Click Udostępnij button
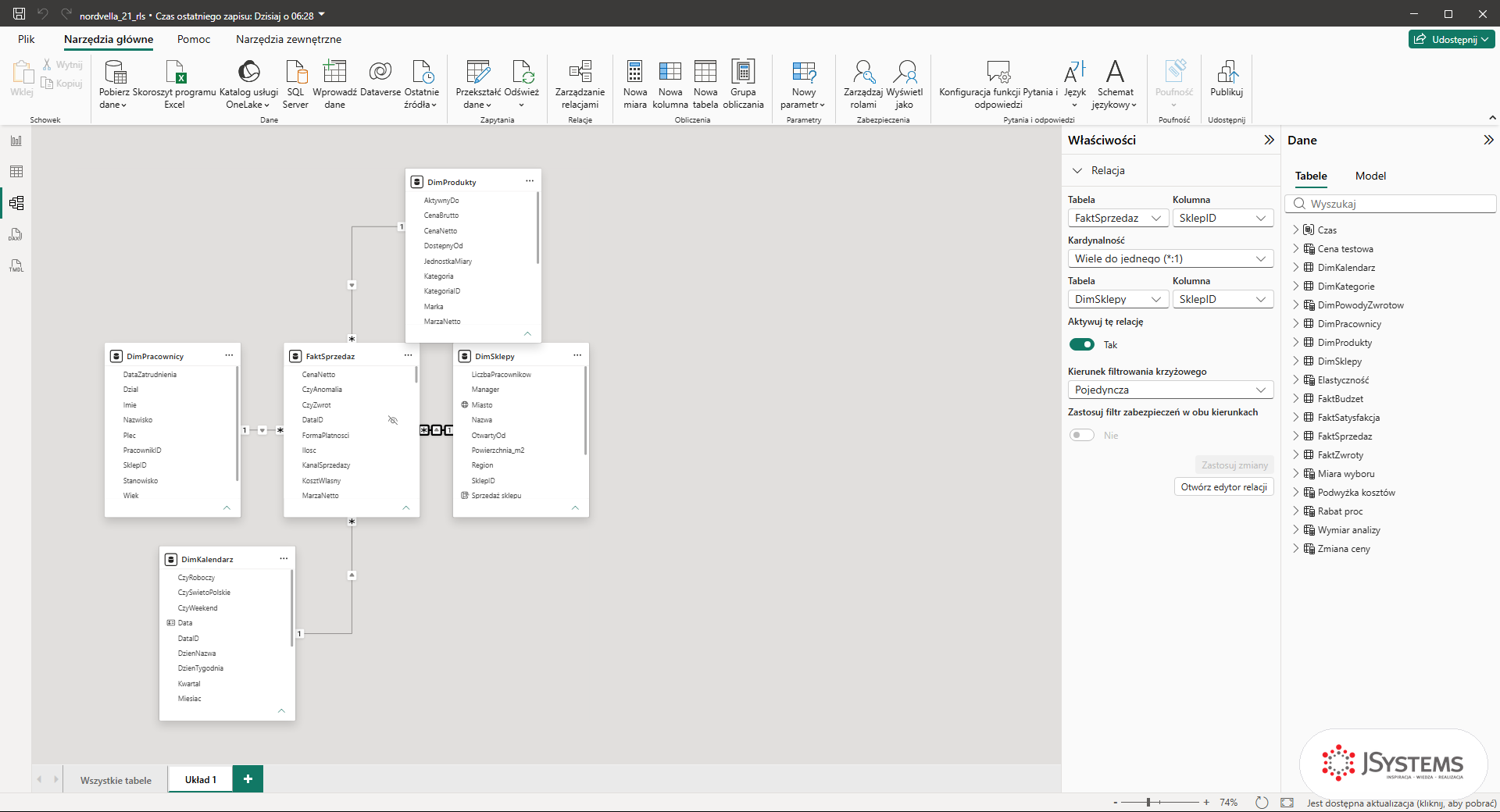Image resolution: width=1500 pixels, height=812 pixels. [x=1452, y=39]
